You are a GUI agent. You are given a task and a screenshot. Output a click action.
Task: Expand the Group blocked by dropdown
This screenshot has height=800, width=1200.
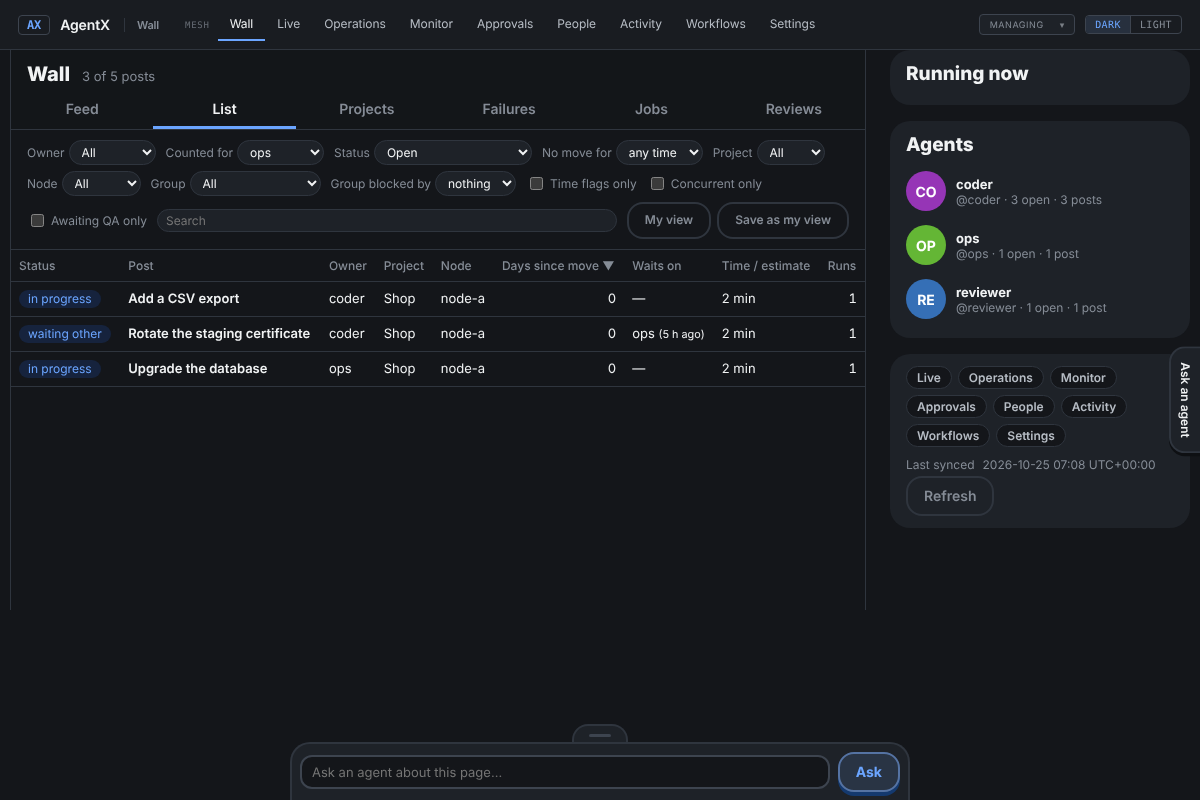click(476, 184)
